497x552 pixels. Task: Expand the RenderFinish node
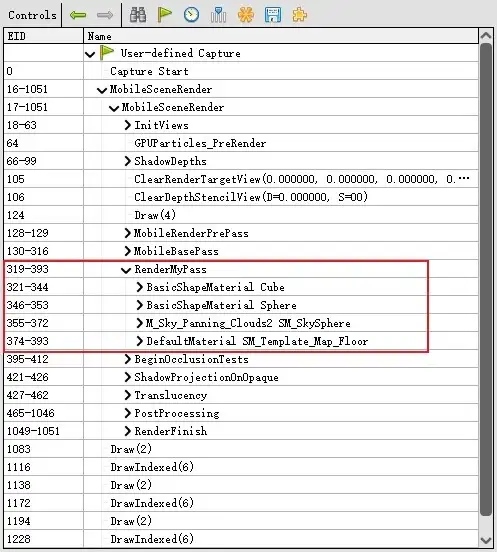click(x=128, y=431)
